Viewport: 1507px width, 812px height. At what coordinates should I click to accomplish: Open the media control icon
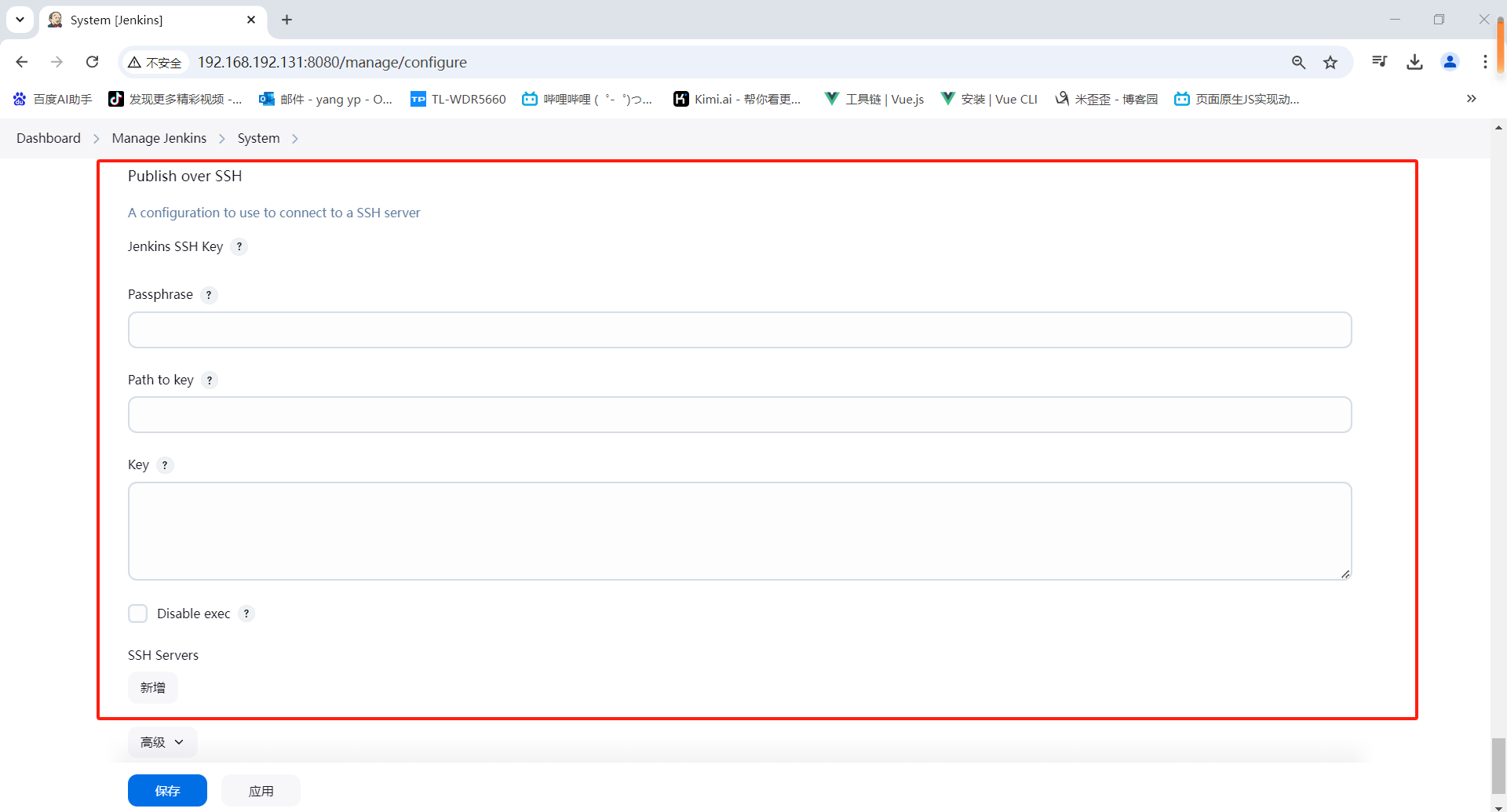click(x=1380, y=62)
